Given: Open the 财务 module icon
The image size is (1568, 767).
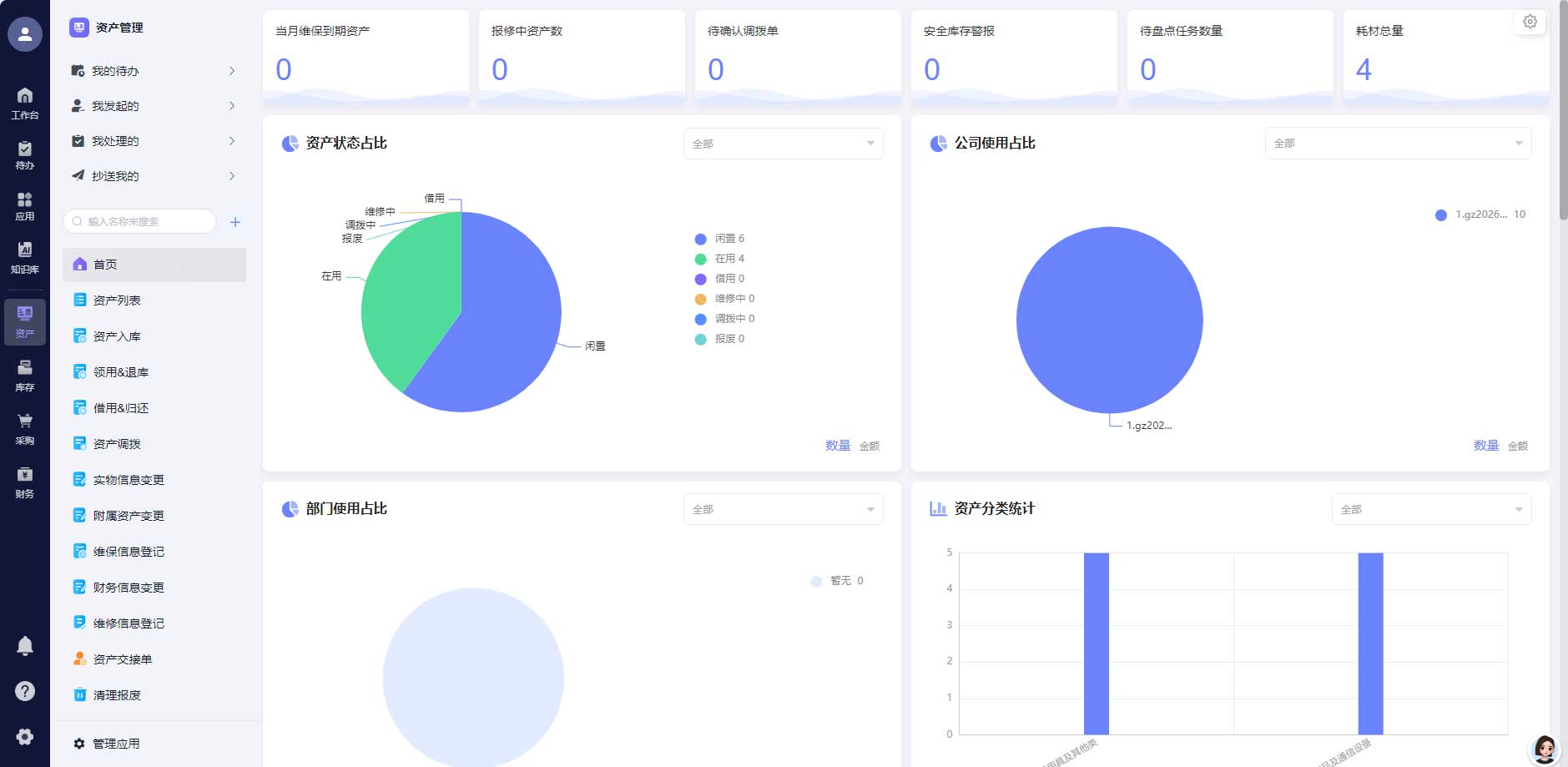Looking at the screenshot, I should click(25, 480).
